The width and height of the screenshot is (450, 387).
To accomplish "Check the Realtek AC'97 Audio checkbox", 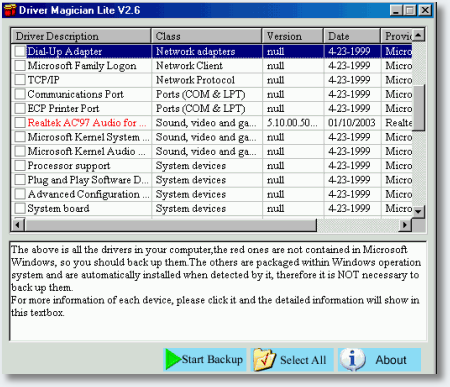I will point(20,123).
